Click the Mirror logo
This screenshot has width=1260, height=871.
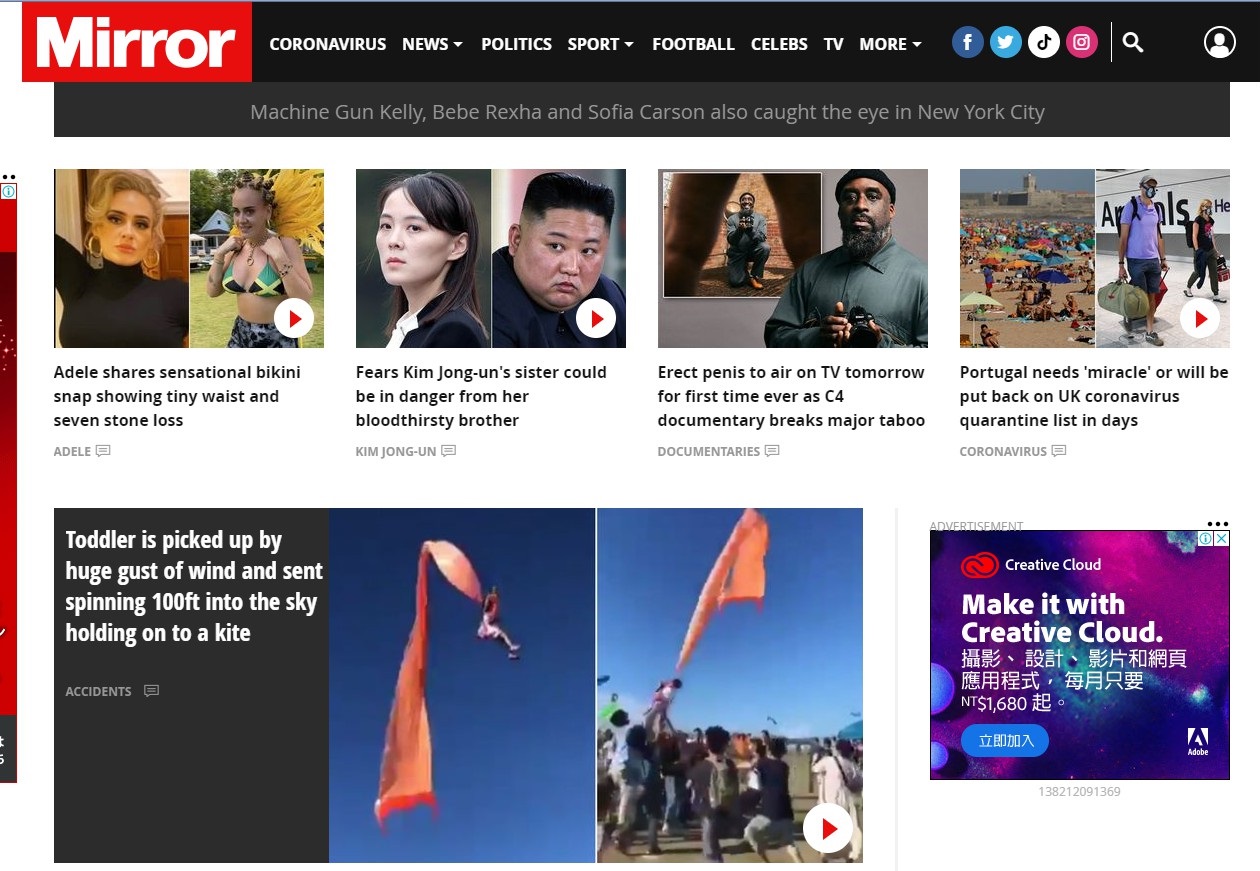[x=137, y=43]
